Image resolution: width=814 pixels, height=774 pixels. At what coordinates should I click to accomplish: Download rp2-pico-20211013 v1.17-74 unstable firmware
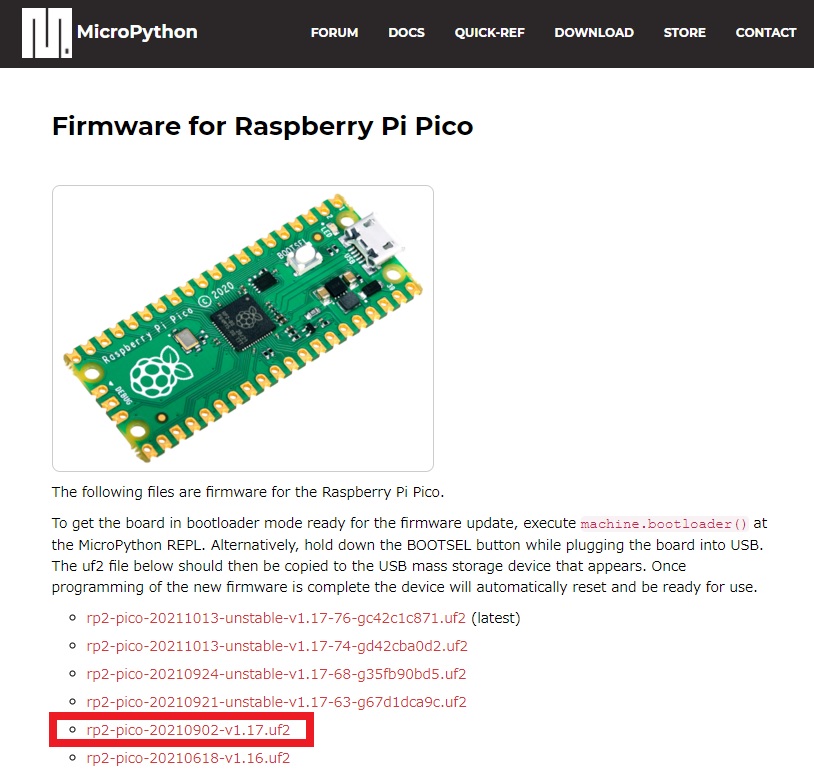pyautogui.click(x=277, y=646)
